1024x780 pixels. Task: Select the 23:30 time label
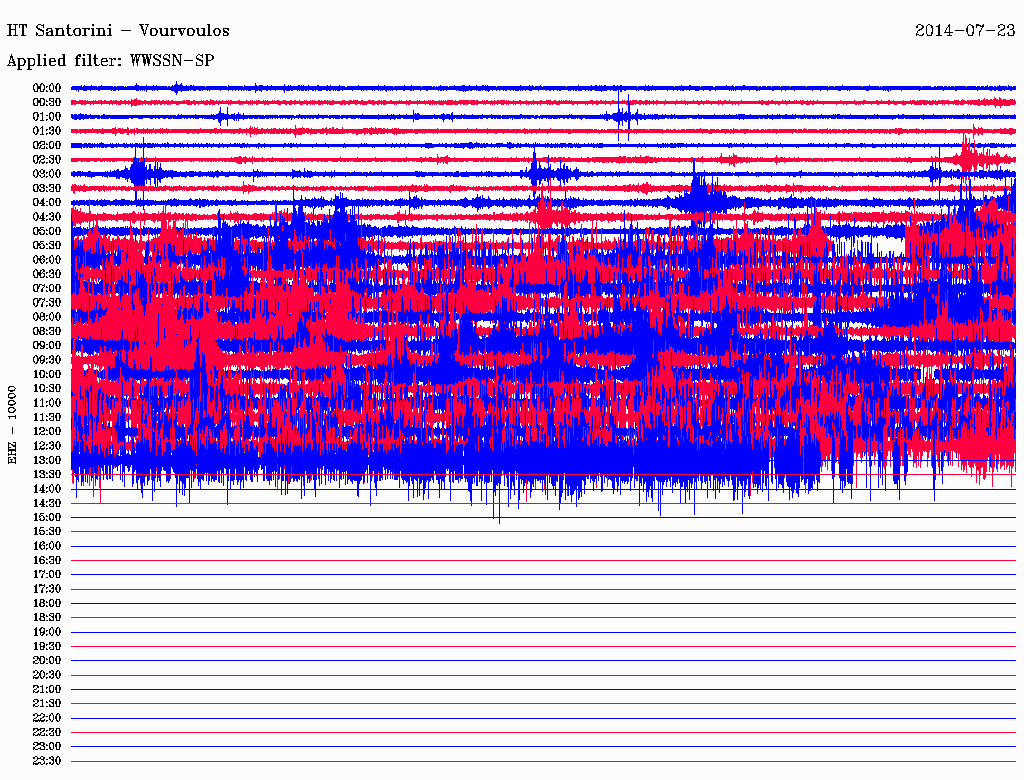(47, 761)
